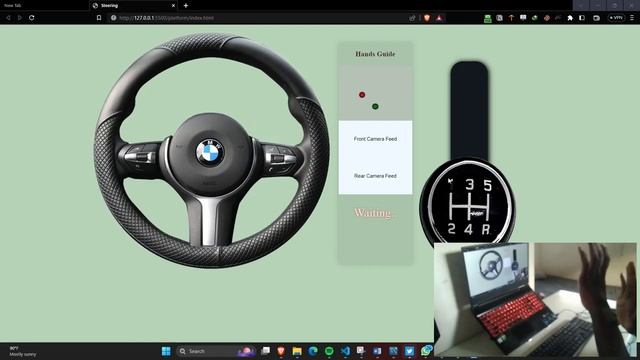Open Brave browser from taskbar
The height and width of the screenshot is (360, 640).
281,351
